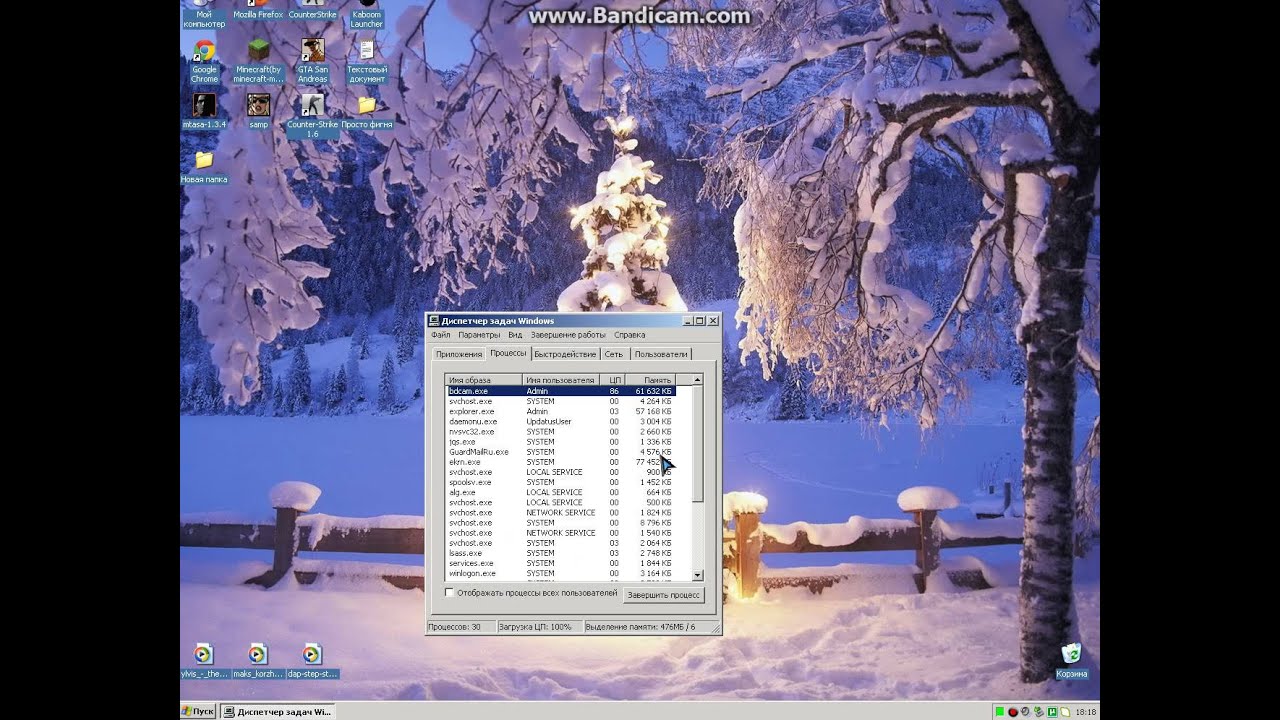Select the explorer.exe process row

click(561, 411)
